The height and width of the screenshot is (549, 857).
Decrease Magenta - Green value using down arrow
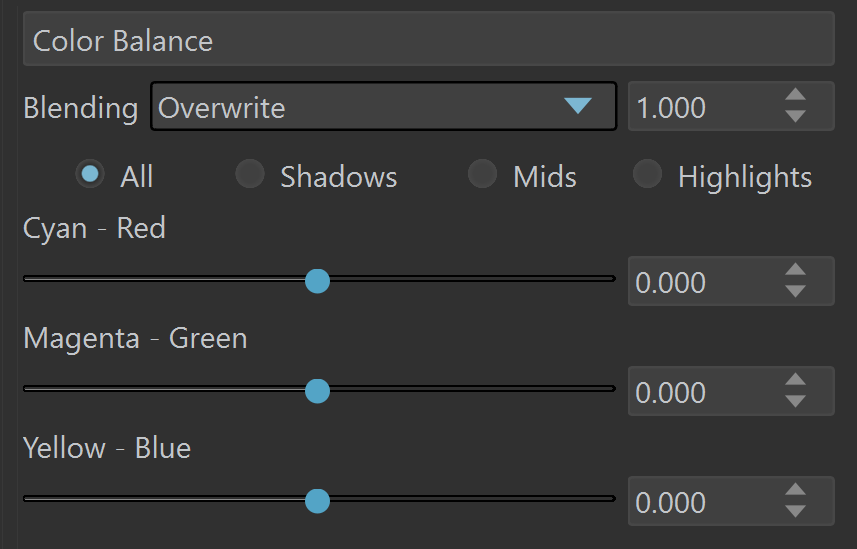[795, 401]
